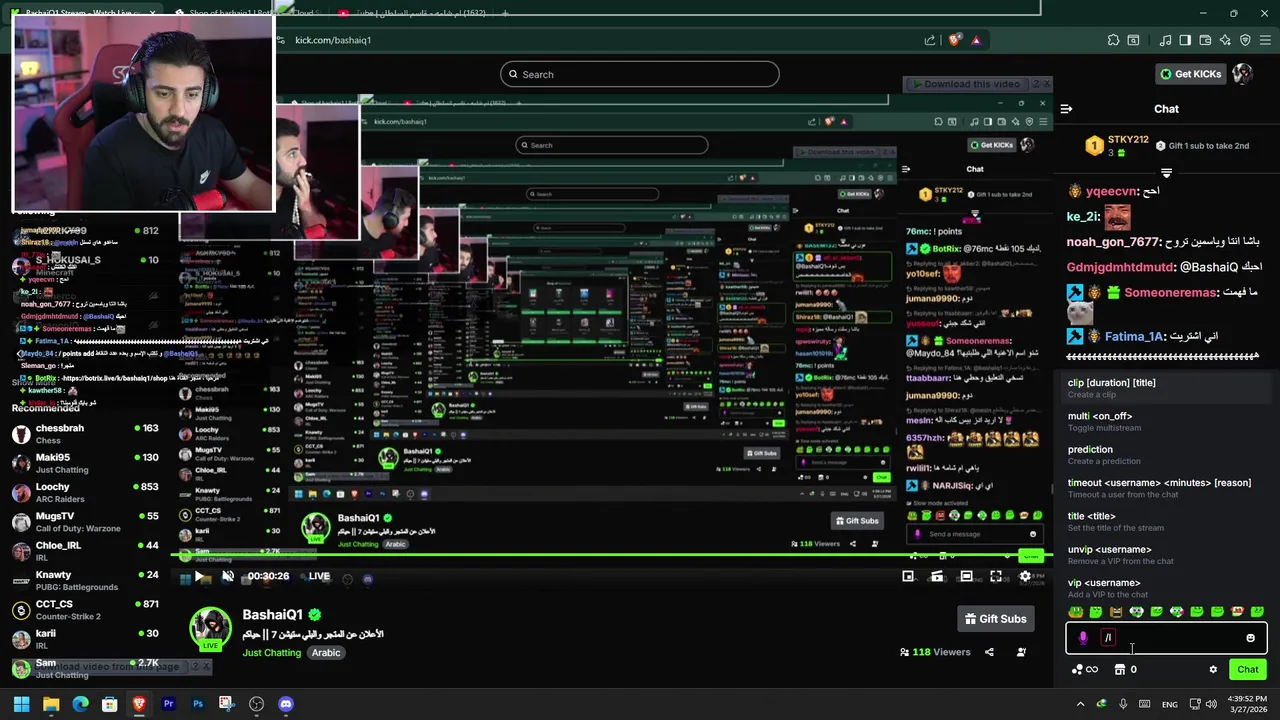Toggle theater mode in video player

tap(966, 576)
